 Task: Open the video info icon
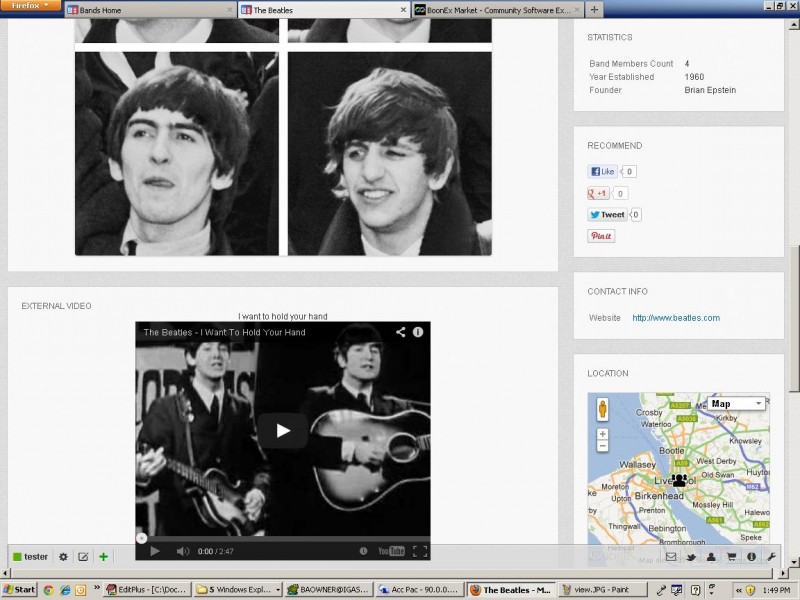pos(418,332)
